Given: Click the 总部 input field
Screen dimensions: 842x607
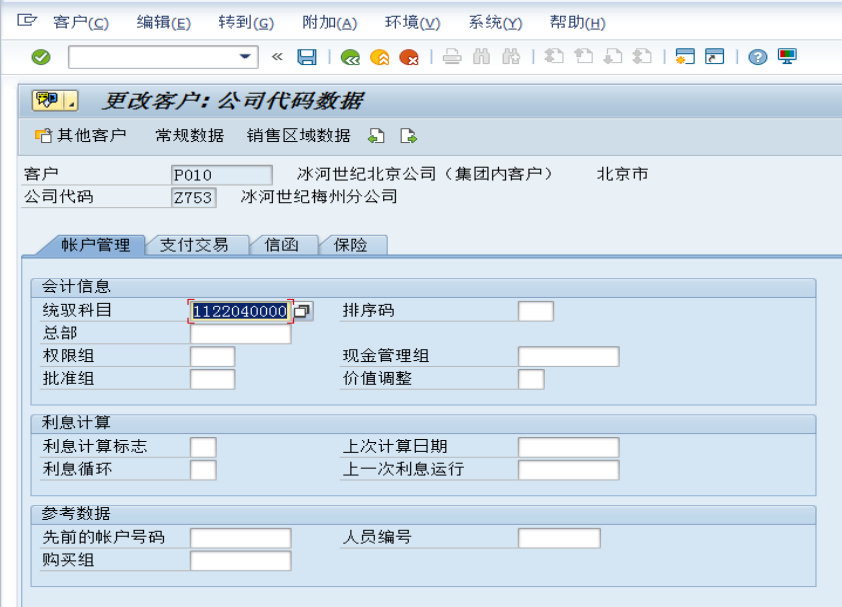Looking at the screenshot, I should coord(241,334).
